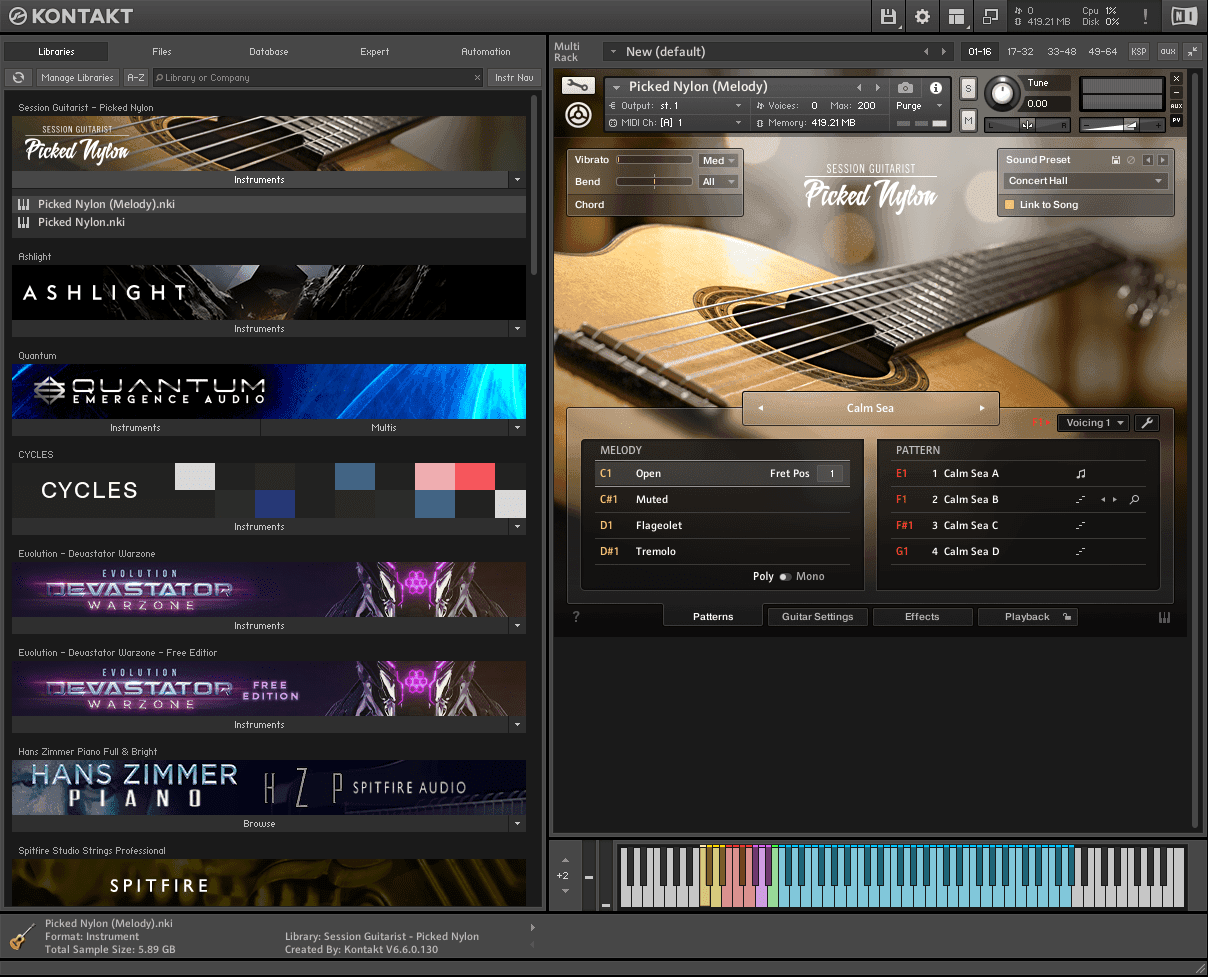Click the save floppy disk icon

point(888,17)
